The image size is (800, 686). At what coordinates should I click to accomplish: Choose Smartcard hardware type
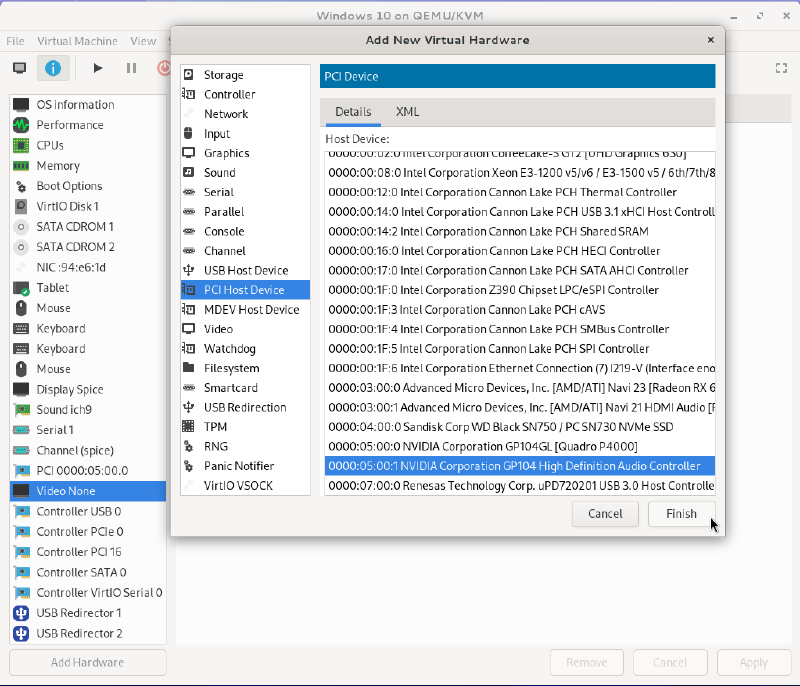(245, 388)
